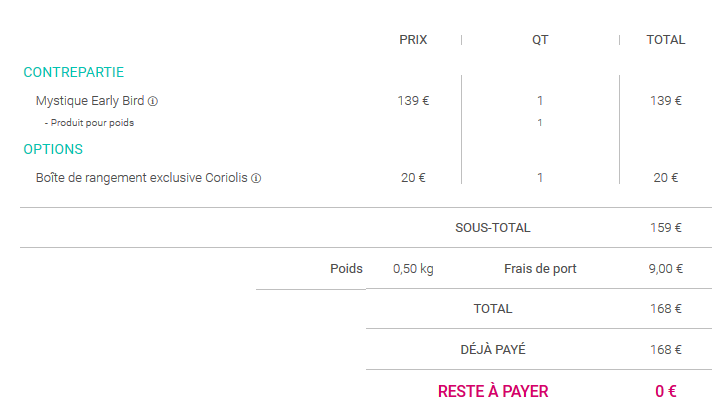Click the PRIX column header

tap(413, 40)
